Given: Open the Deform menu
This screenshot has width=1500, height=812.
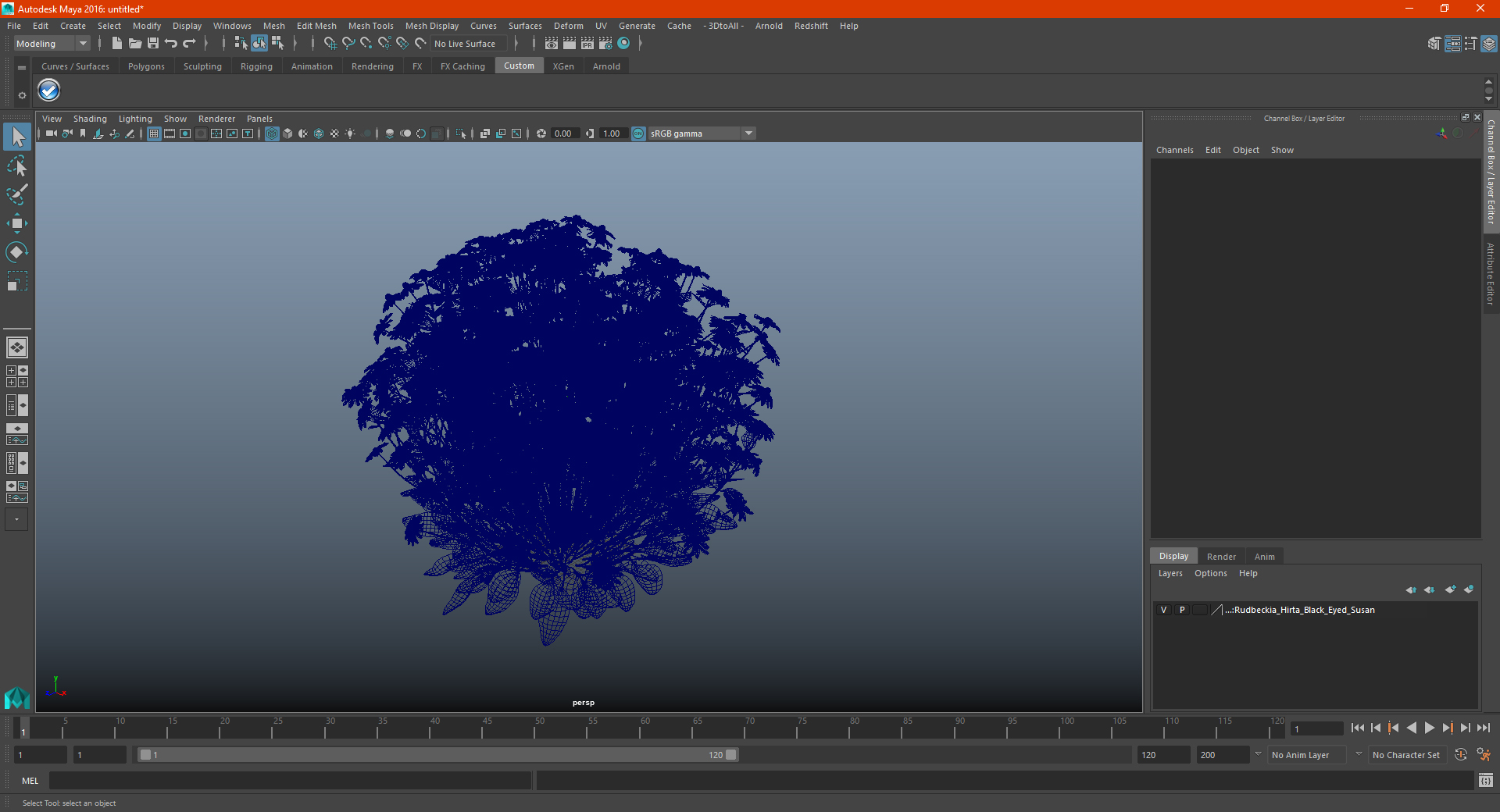Looking at the screenshot, I should pos(568,26).
